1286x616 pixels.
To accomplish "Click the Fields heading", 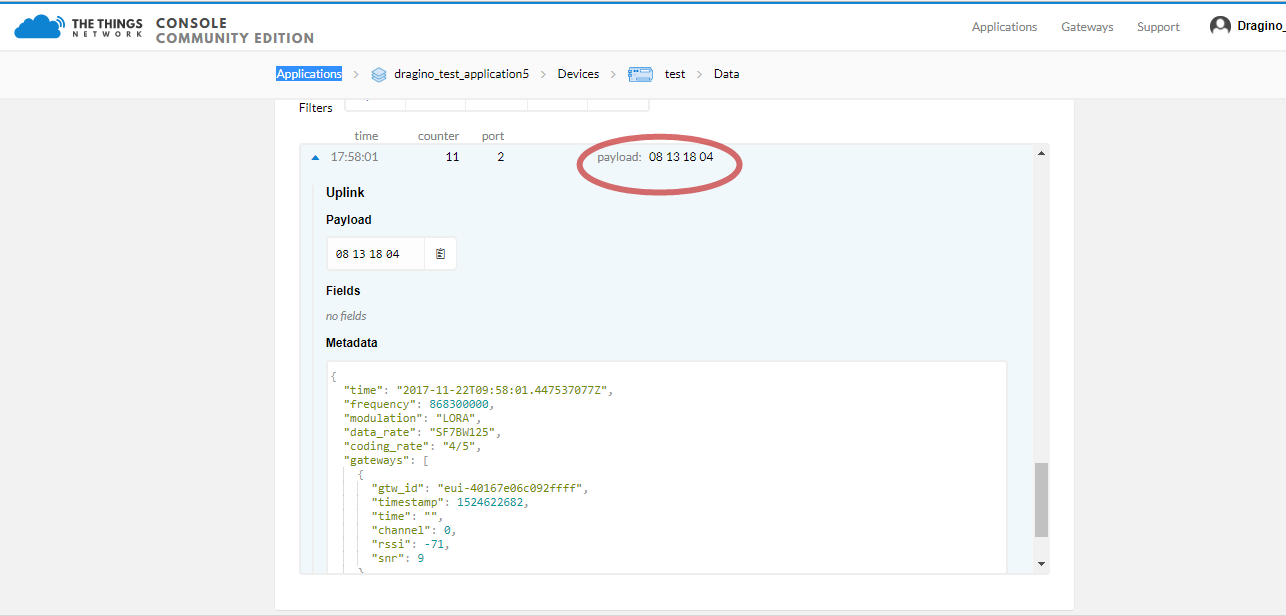I will click(x=343, y=291).
